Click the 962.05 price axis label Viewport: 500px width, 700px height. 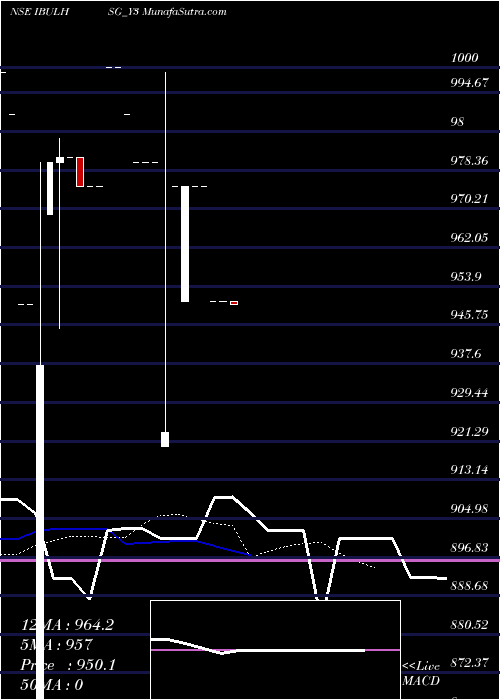coord(469,238)
